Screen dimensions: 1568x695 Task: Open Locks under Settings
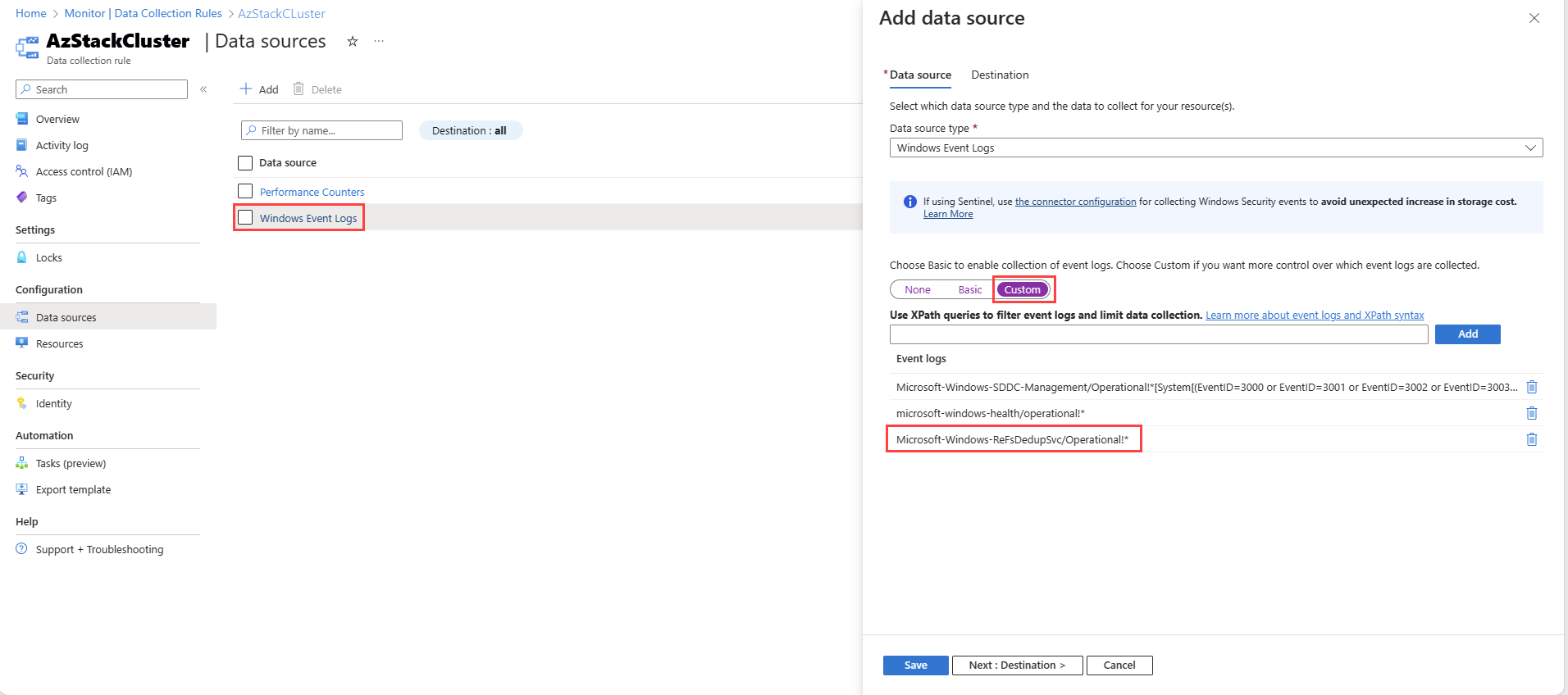click(49, 257)
